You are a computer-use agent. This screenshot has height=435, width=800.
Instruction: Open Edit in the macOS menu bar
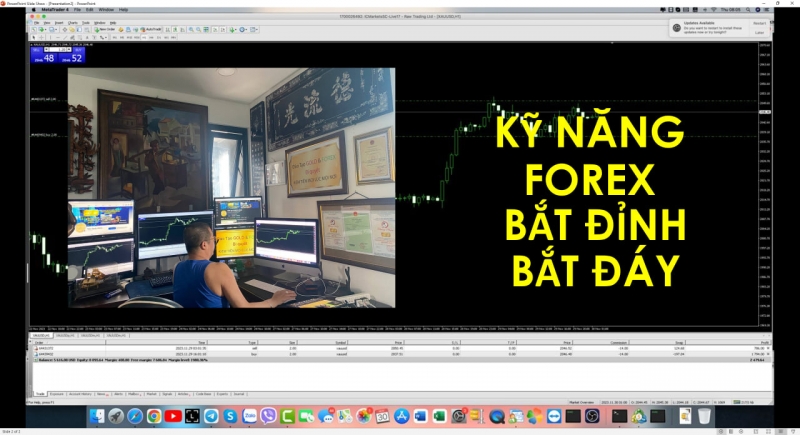pyautogui.click(x=90, y=10)
